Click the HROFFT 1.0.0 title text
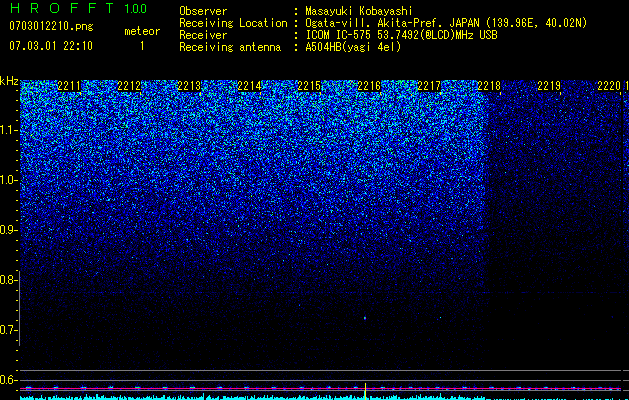The image size is (629, 400). point(78,8)
